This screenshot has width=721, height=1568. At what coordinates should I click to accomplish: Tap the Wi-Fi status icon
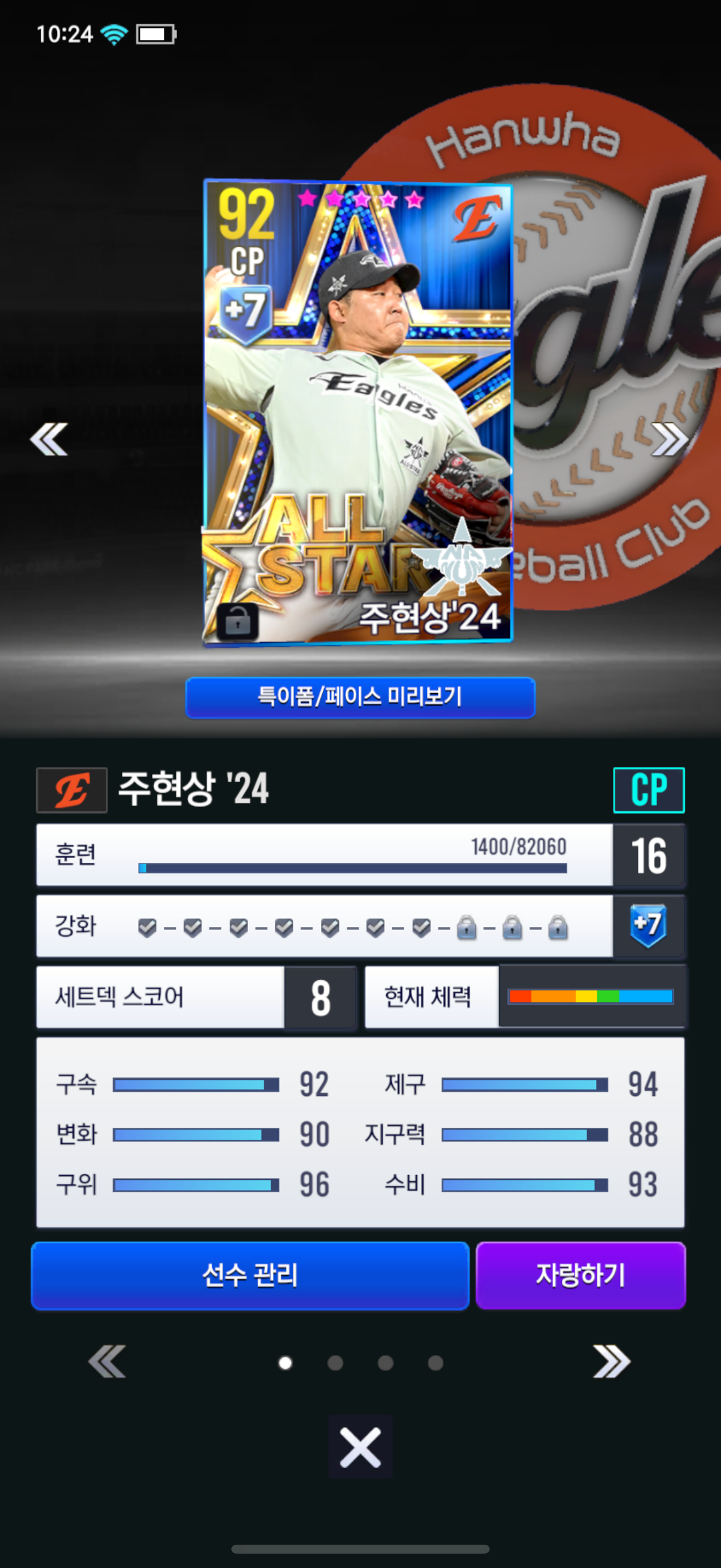tap(114, 34)
